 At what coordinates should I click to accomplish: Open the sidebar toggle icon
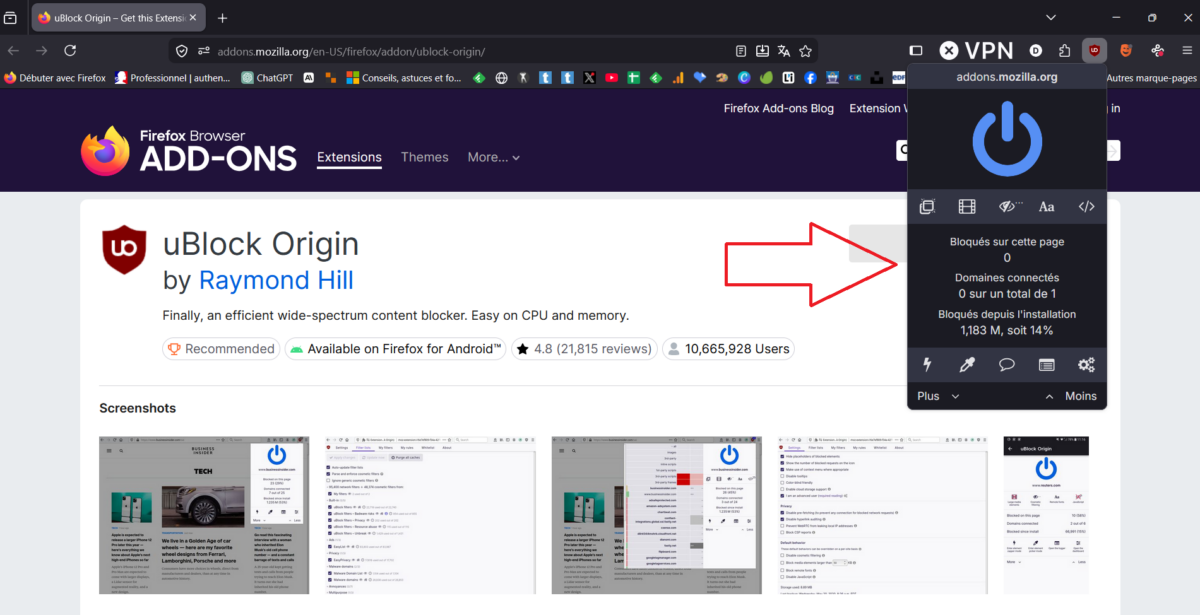tap(916, 50)
